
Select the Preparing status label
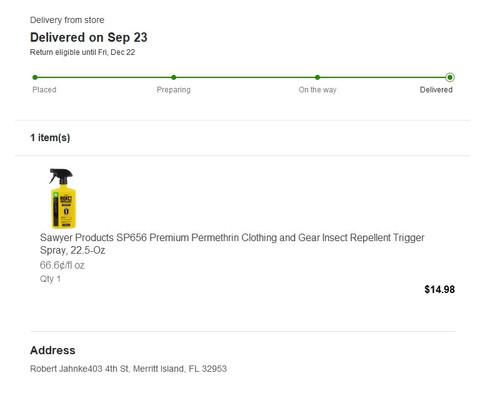[x=174, y=90]
